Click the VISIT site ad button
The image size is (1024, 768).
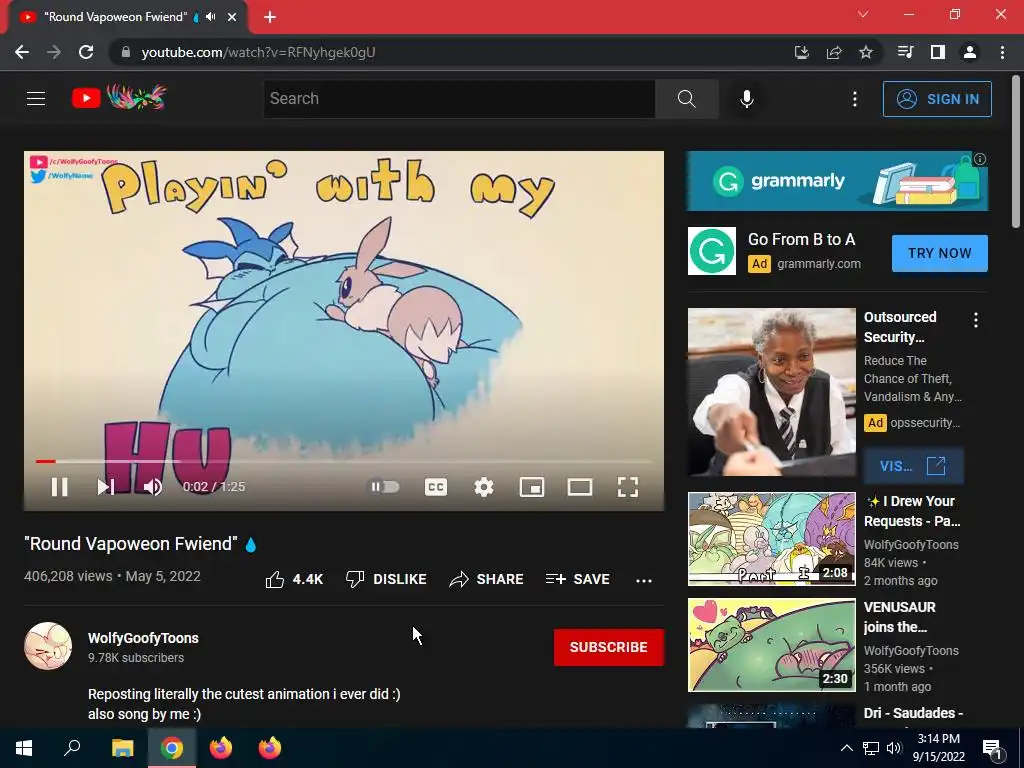[913, 466]
